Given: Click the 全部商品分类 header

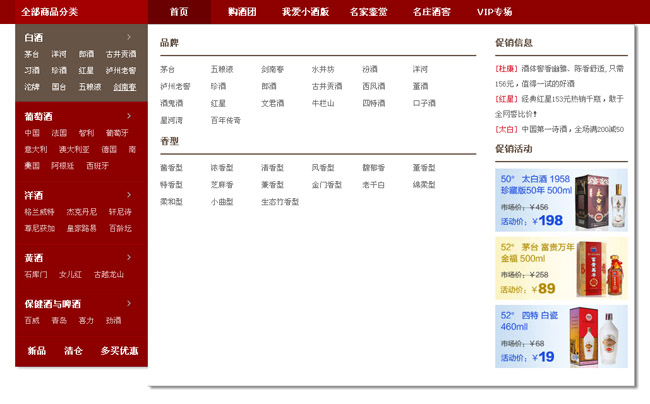Looking at the screenshot, I should [x=50, y=12].
